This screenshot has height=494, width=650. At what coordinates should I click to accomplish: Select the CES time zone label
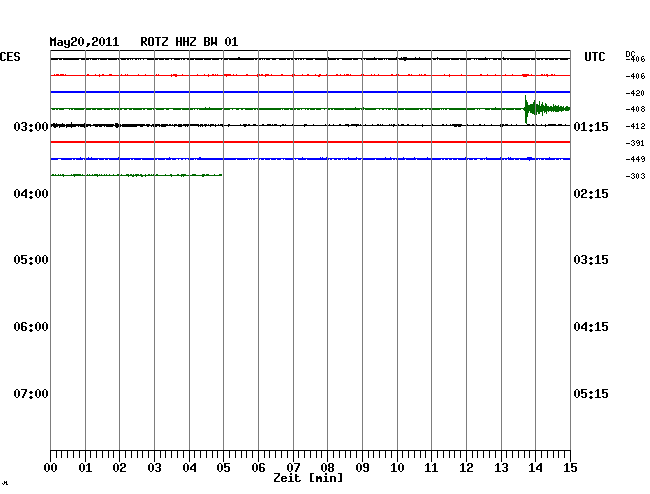pyautogui.click(x=10, y=57)
